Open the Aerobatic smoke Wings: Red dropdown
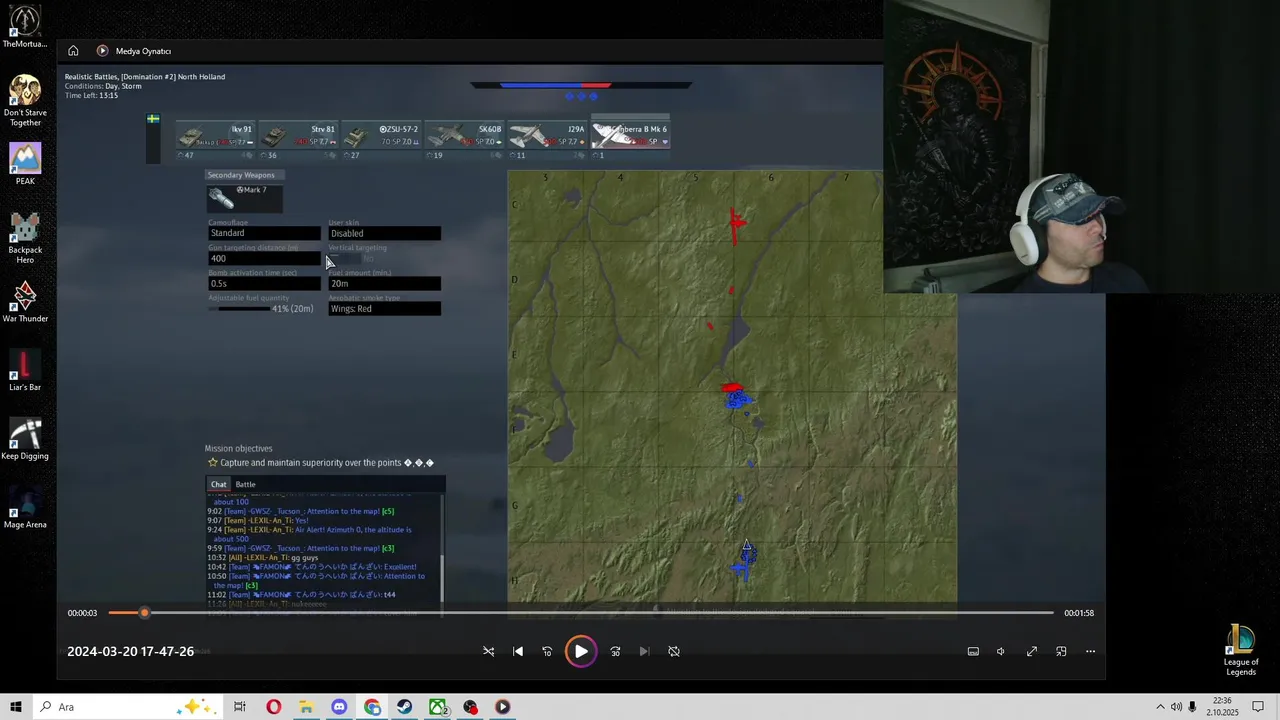The width and height of the screenshot is (1280, 720). (x=384, y=308)
